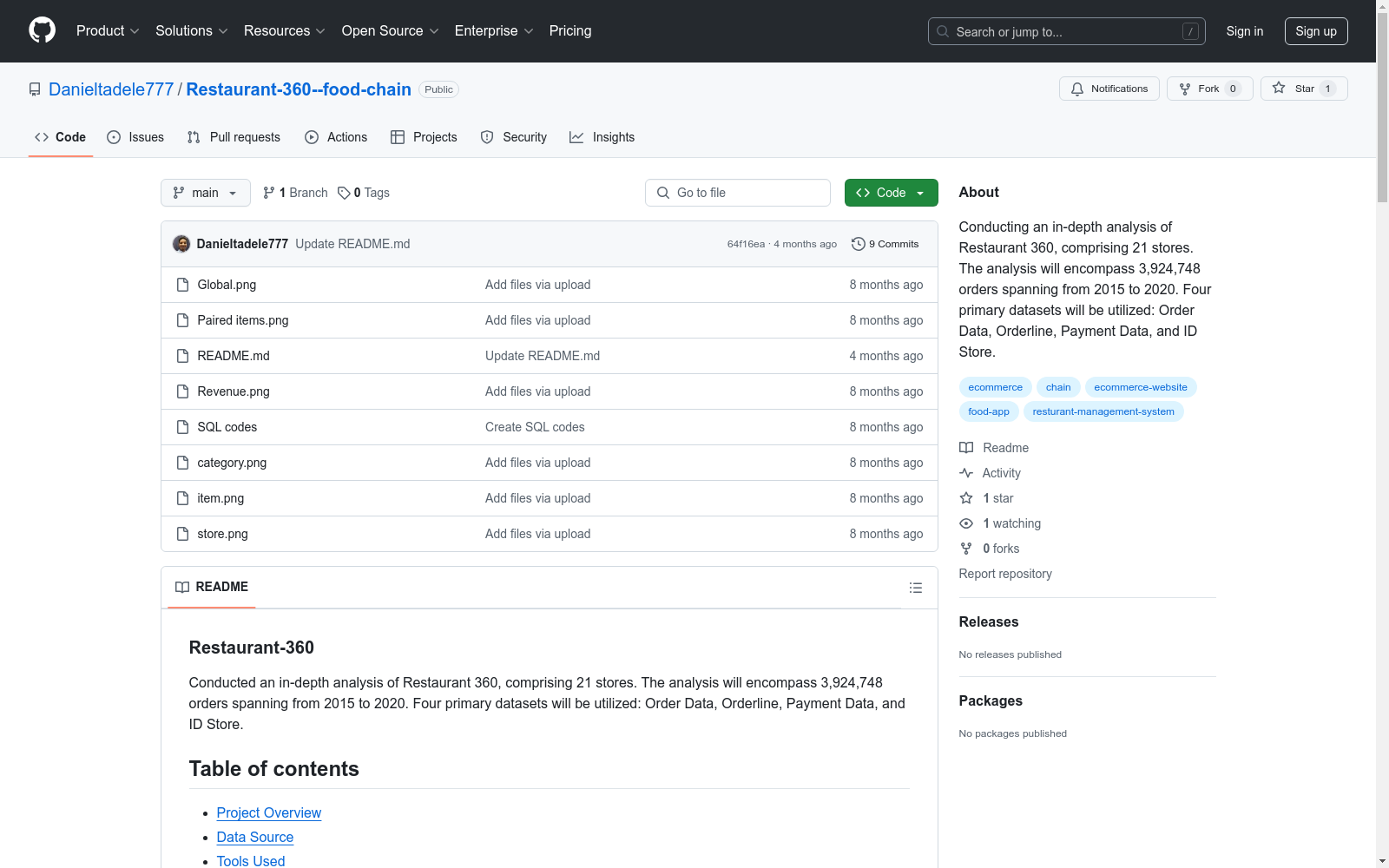
Task: Switch to the Issues tab
Action: [x=135, y=137]
